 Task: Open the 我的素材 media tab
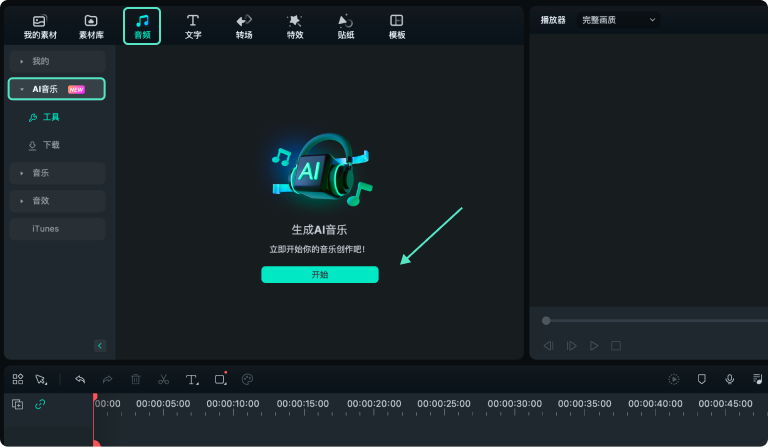40,27
